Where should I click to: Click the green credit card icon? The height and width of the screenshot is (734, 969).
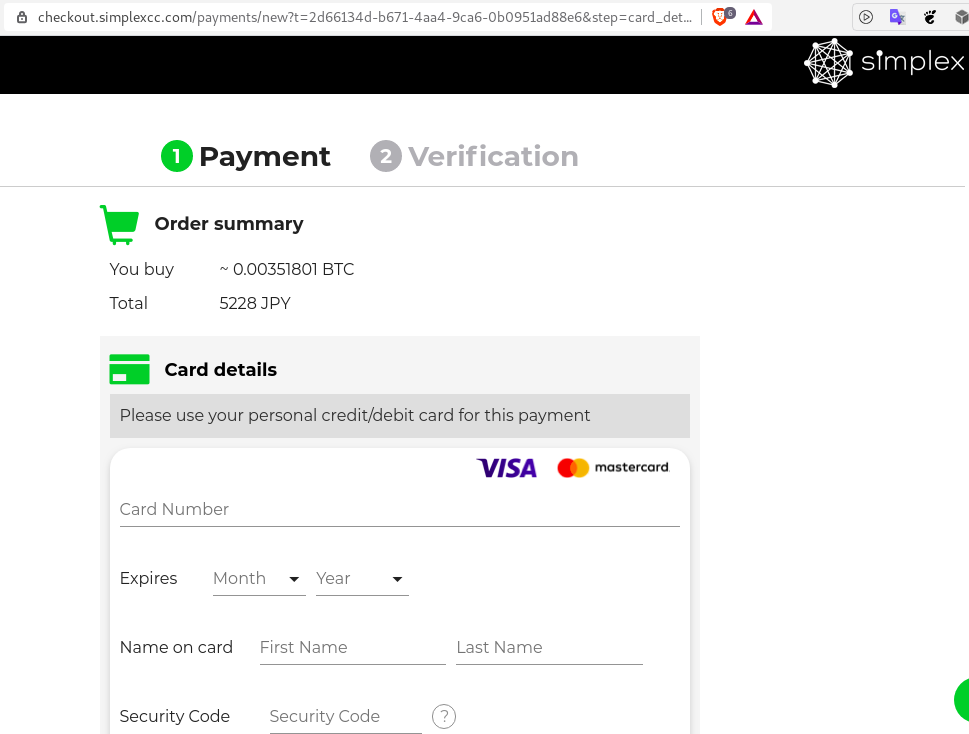point(129,369)
